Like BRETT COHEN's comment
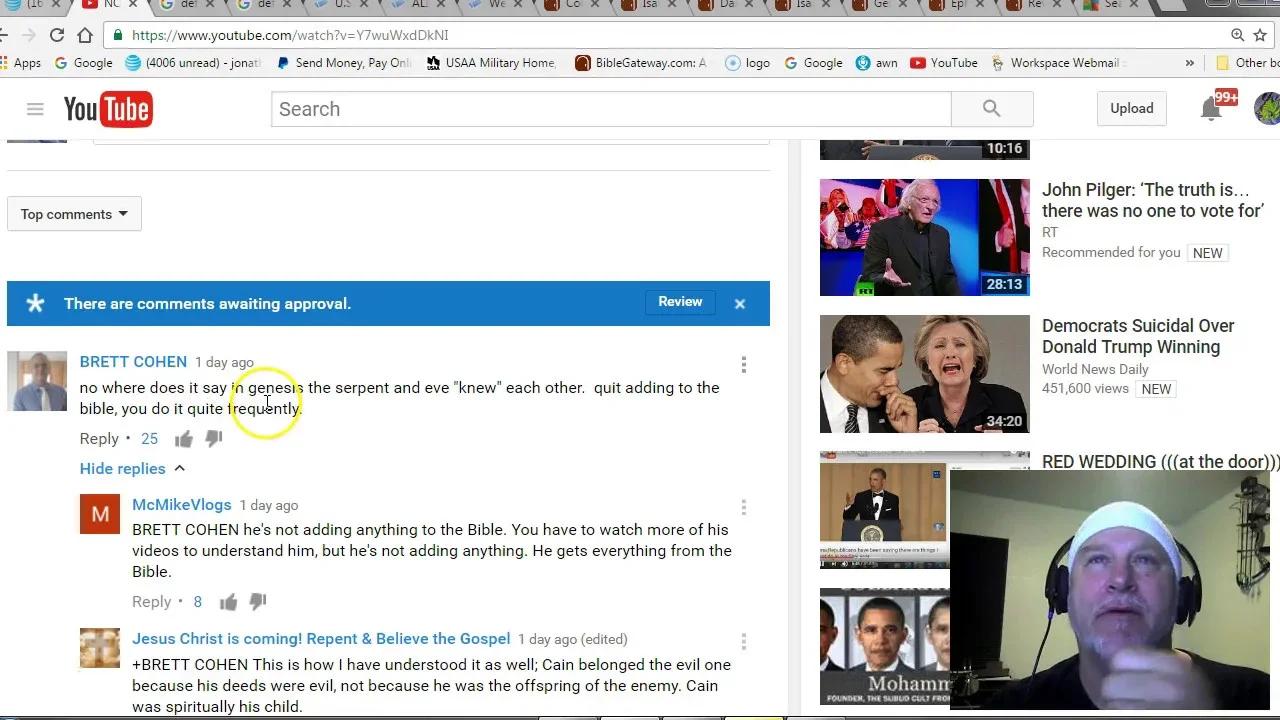Screen dimensions: 1280x720 [x=184, y=439]
